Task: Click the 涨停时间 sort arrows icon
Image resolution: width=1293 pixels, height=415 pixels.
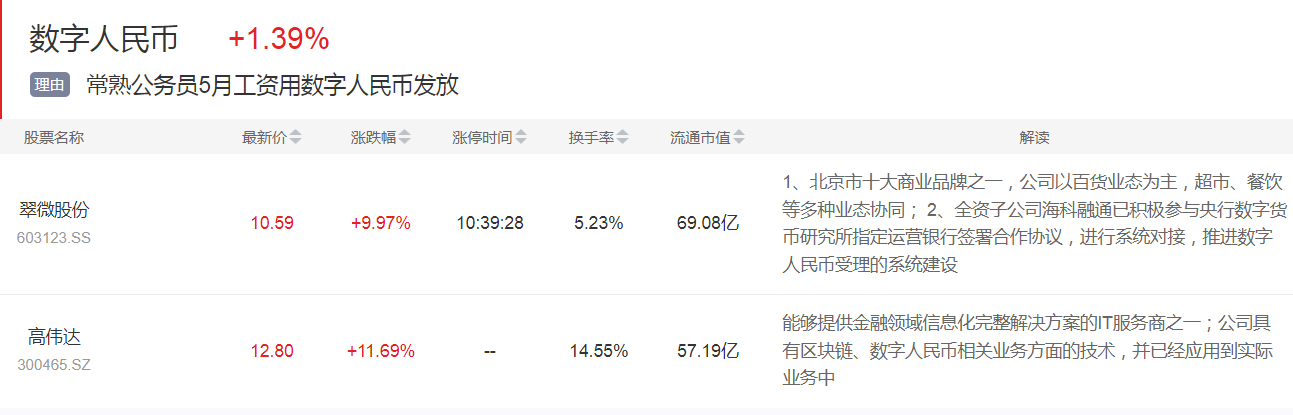Action: tap(521, 138)
